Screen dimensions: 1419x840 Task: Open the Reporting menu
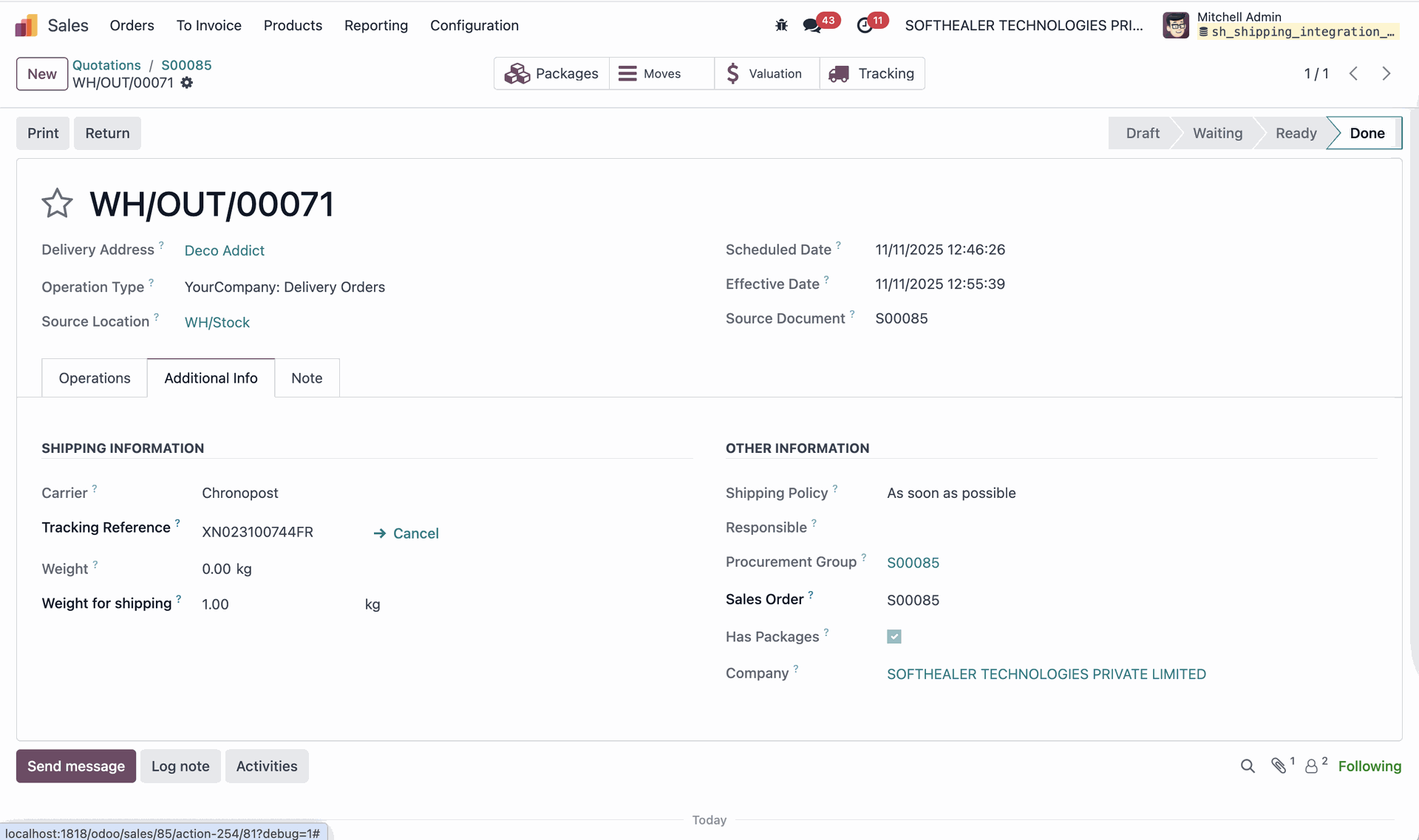tap(375, 25)
